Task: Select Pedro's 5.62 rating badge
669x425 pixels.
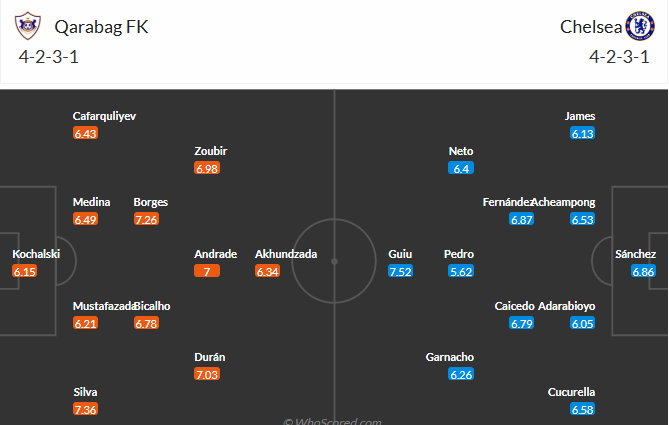Action: [x=460, y=271]
